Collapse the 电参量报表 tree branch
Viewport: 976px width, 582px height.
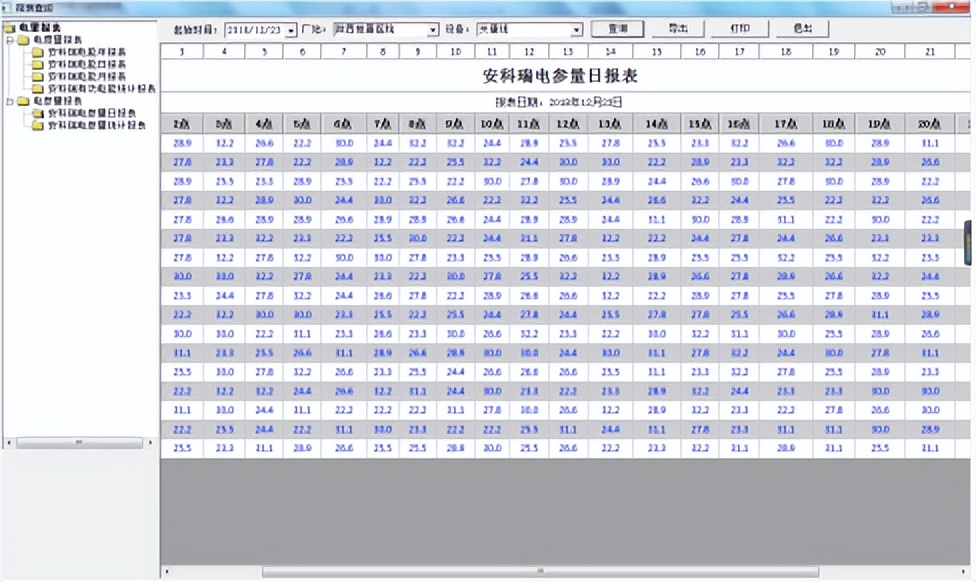pos(10,100)
